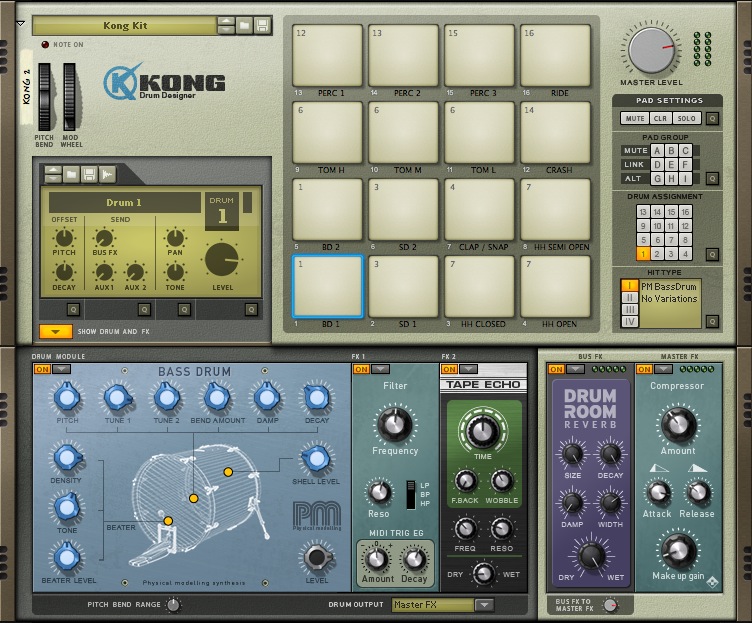Open FX 1 effect type dropdown
The width and height of the screenshot is (752, 623).
coord(380,369)
